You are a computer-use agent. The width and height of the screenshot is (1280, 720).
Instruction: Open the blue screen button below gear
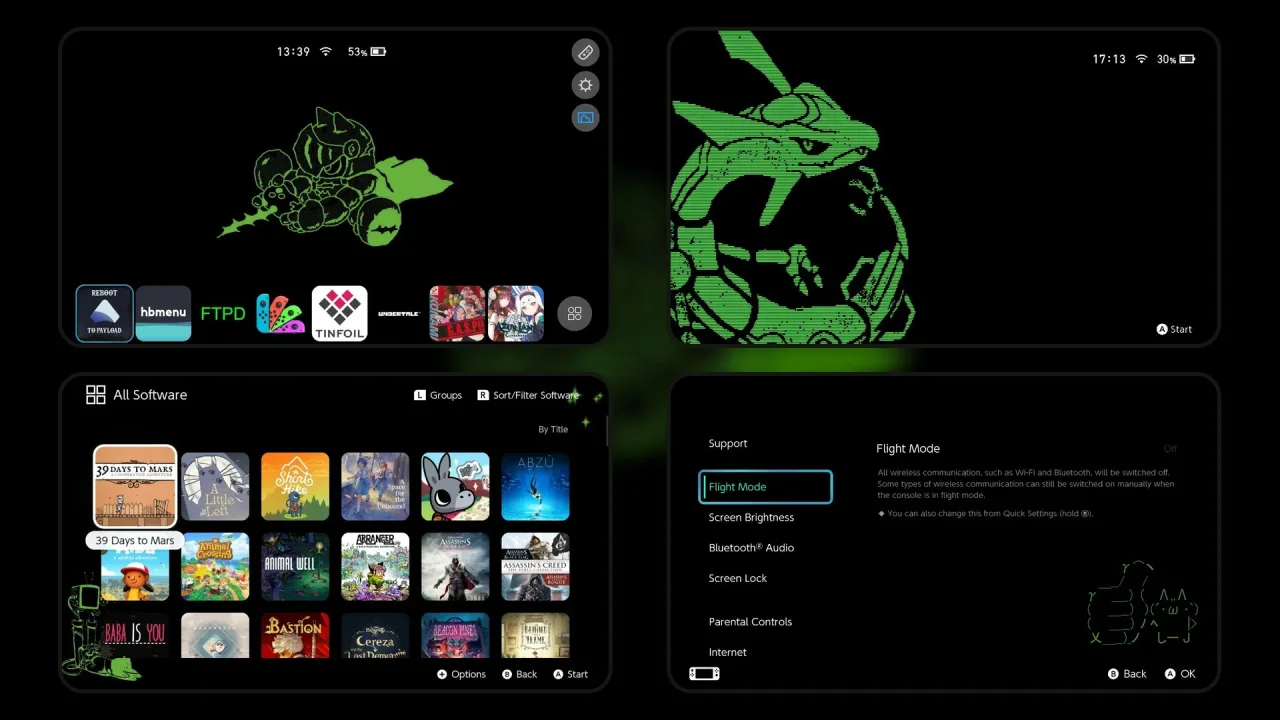tap(586, 118)
